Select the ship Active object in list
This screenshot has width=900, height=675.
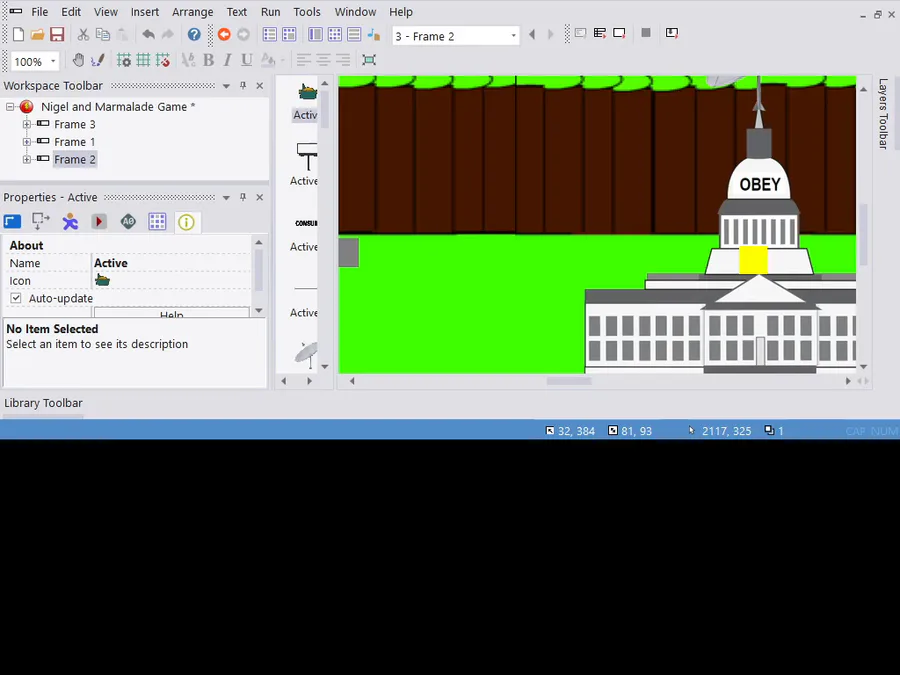click(305, 102)
